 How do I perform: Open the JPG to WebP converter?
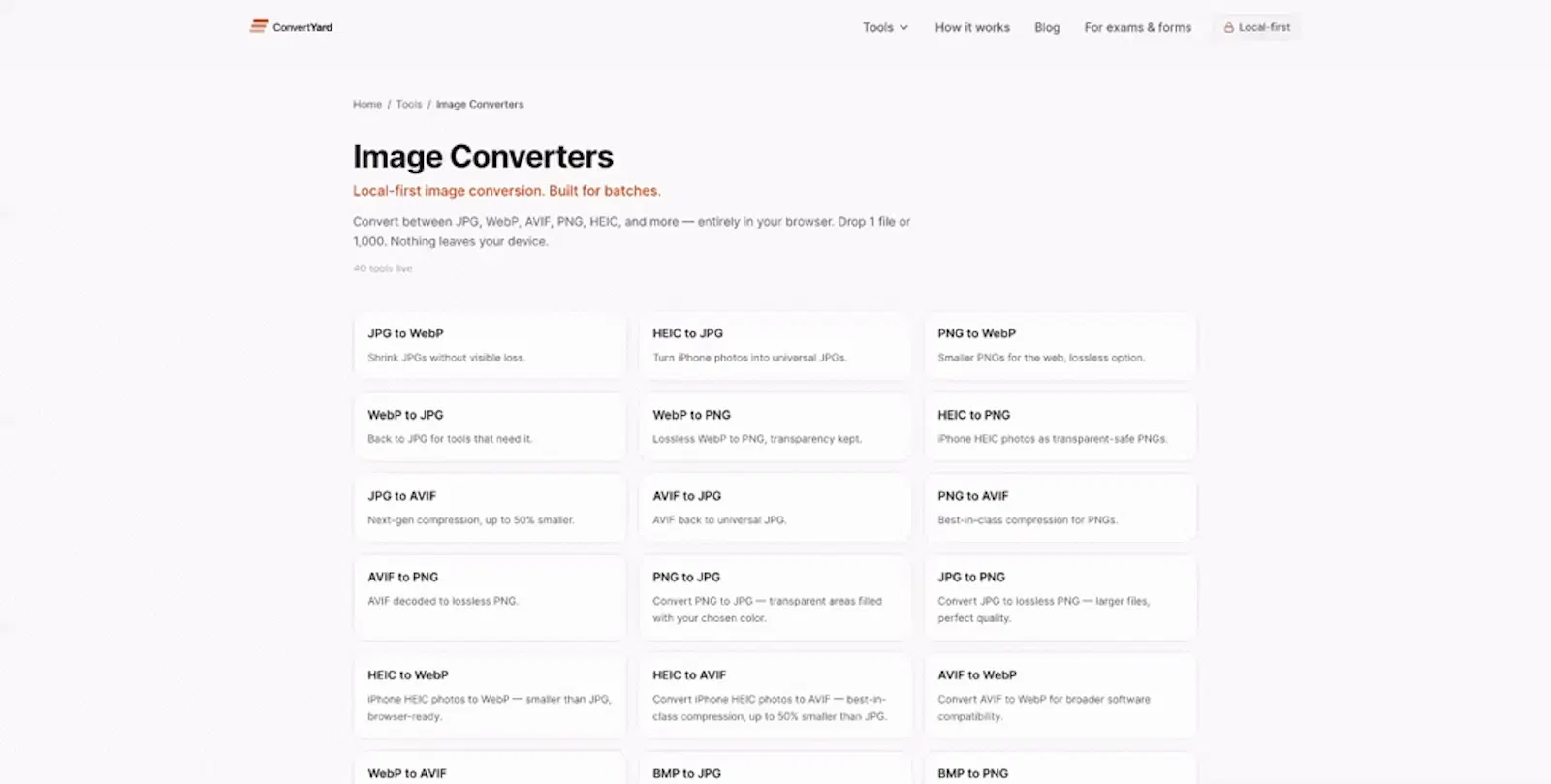(x=490, y=345)
